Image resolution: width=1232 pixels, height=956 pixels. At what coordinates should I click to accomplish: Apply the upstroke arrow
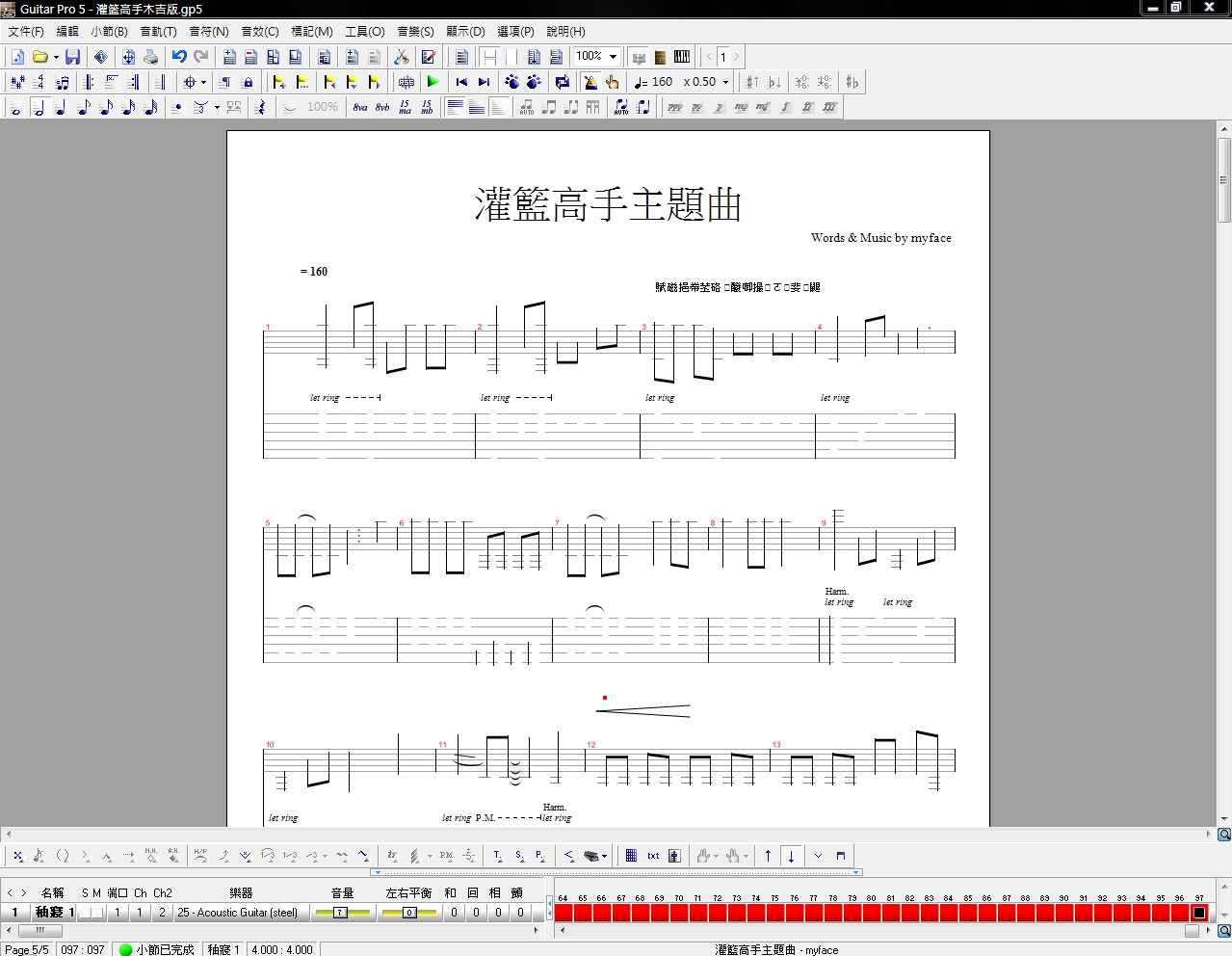click(768, 856)
